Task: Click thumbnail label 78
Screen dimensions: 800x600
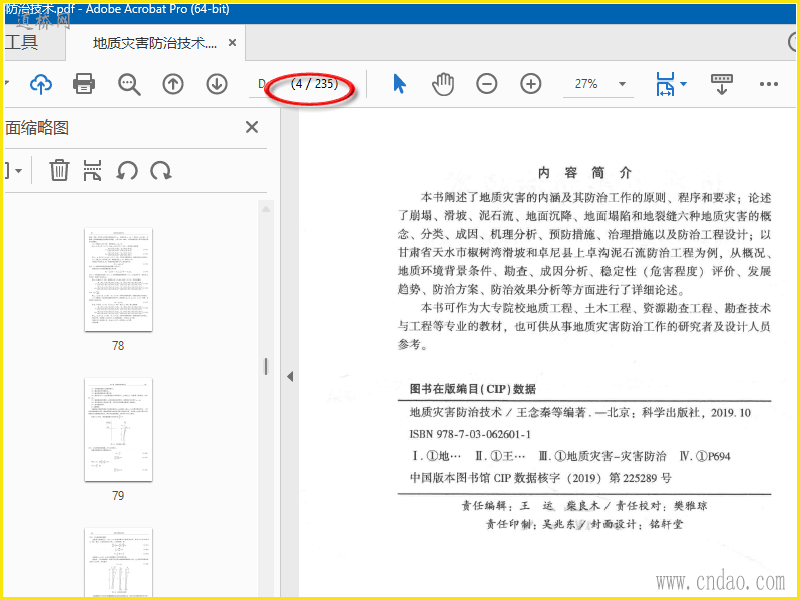Action: pos(118,345)
